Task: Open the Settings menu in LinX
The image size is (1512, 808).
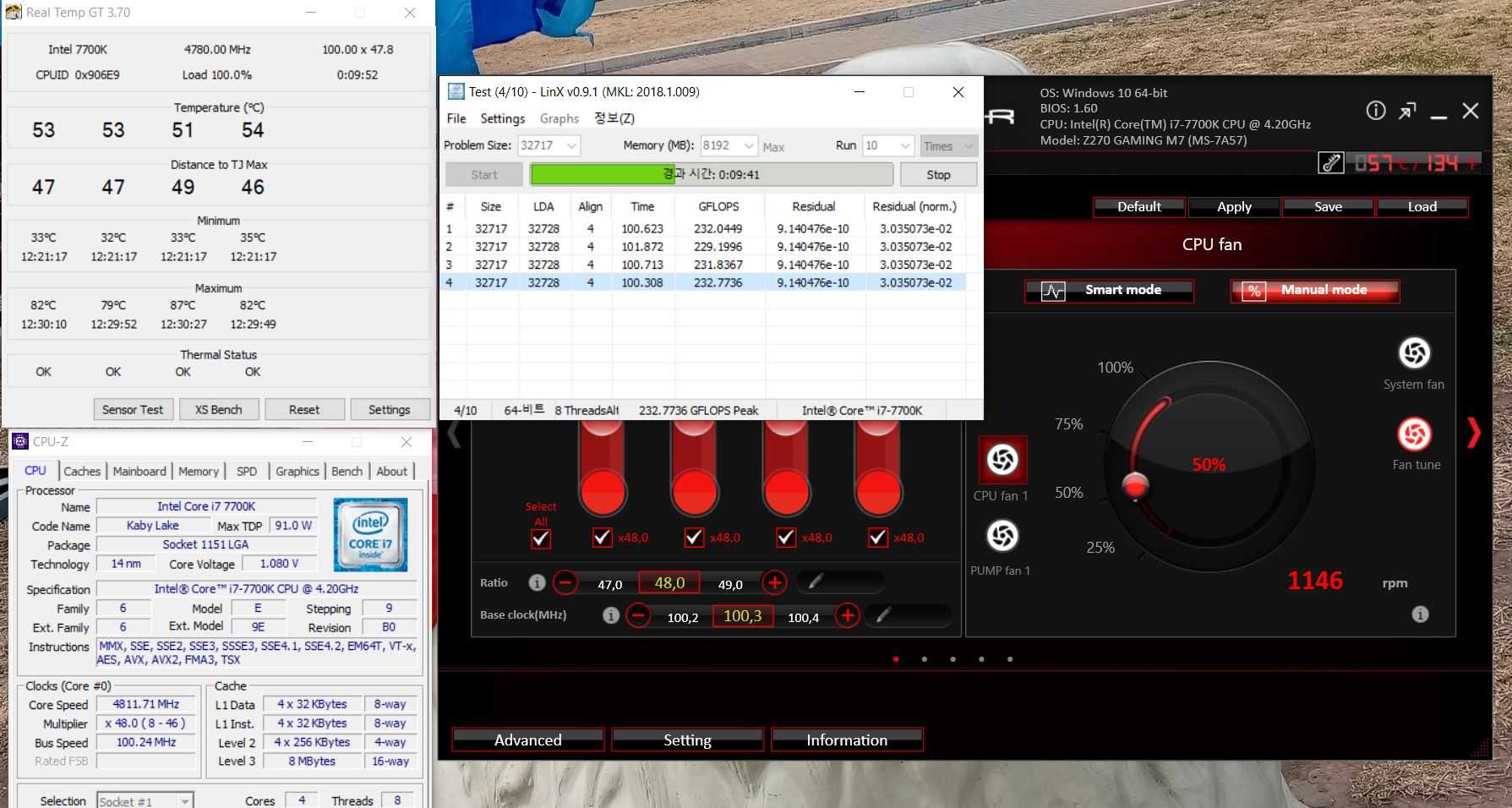Action: coord(502,118)
